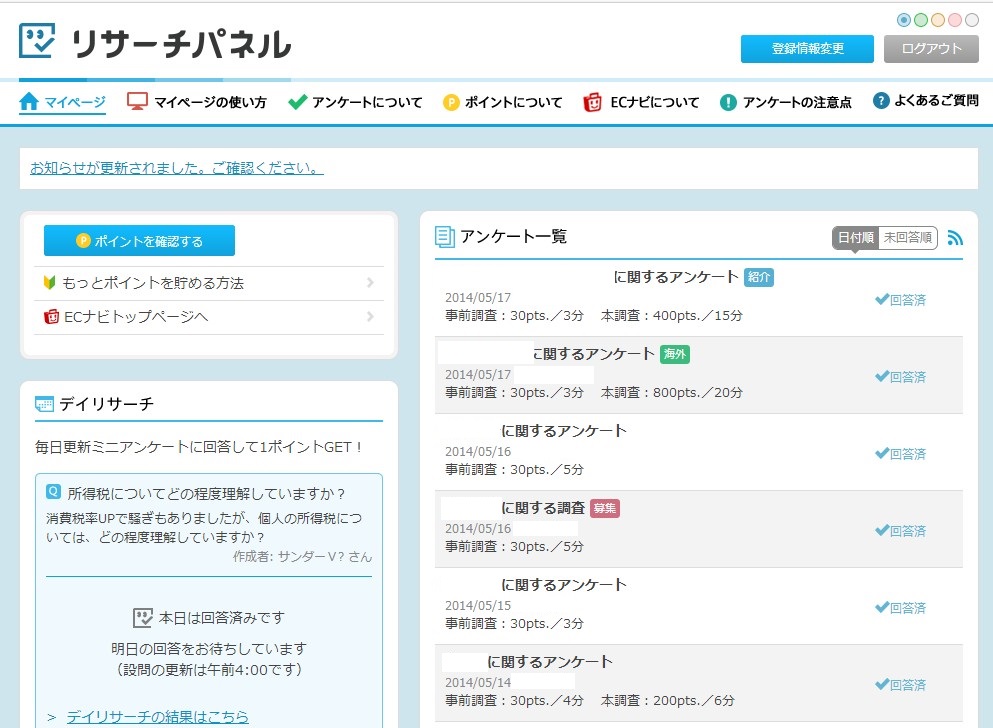Select the blue color theme circle
This screenshot has width=993, height=728.
[x=904, y=20]
